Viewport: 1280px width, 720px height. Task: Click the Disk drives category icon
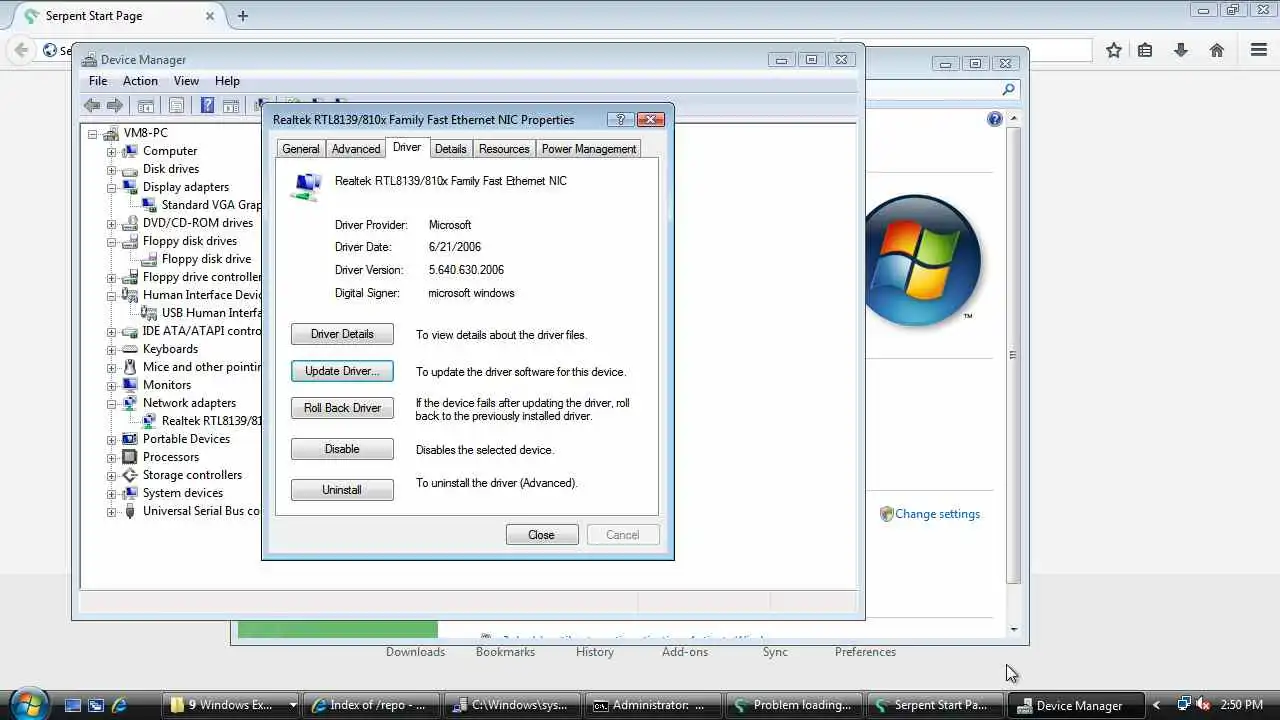pyautogui.click(x=130, y=169)
